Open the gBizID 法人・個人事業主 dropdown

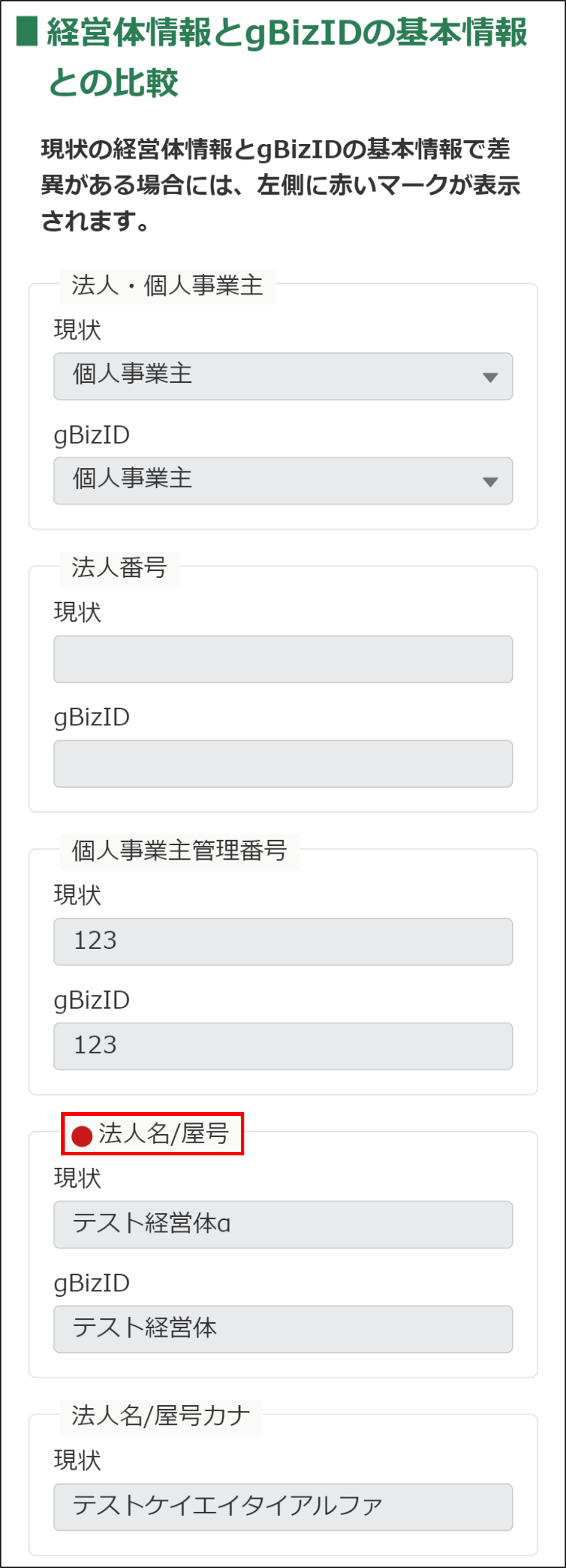pyautogui.click(x=283, y=481)
